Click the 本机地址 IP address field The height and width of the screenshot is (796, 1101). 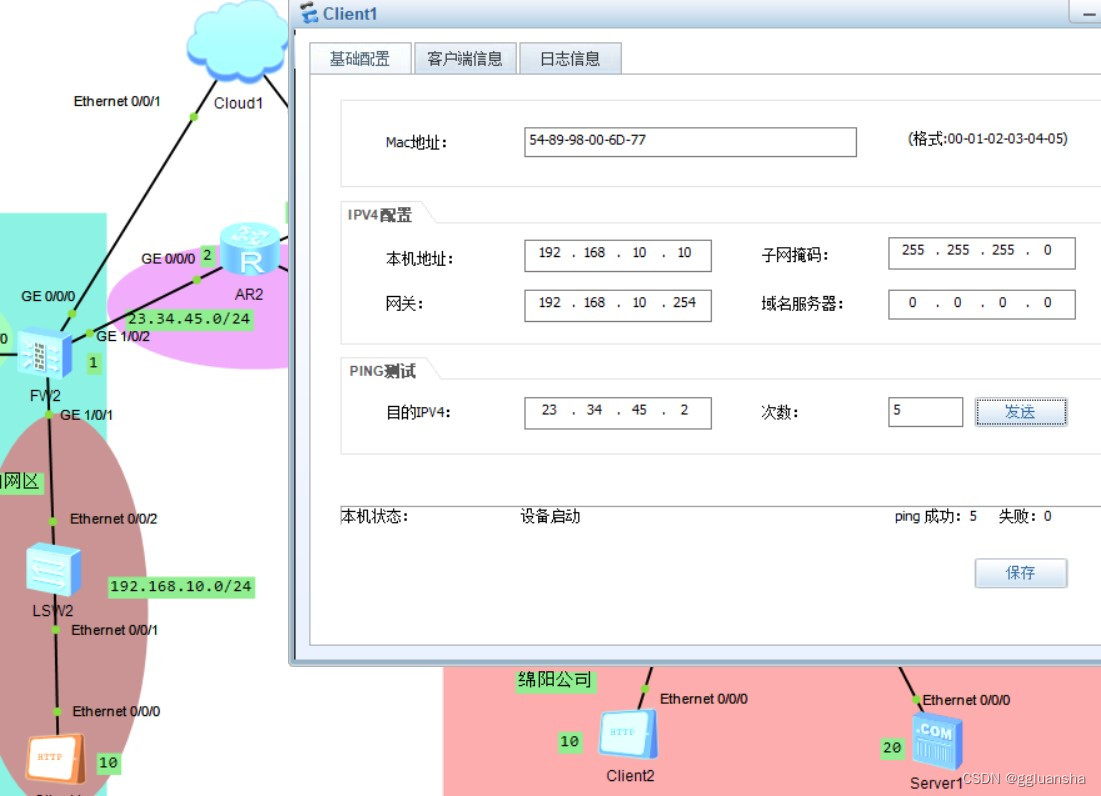(x=617, y=255)
